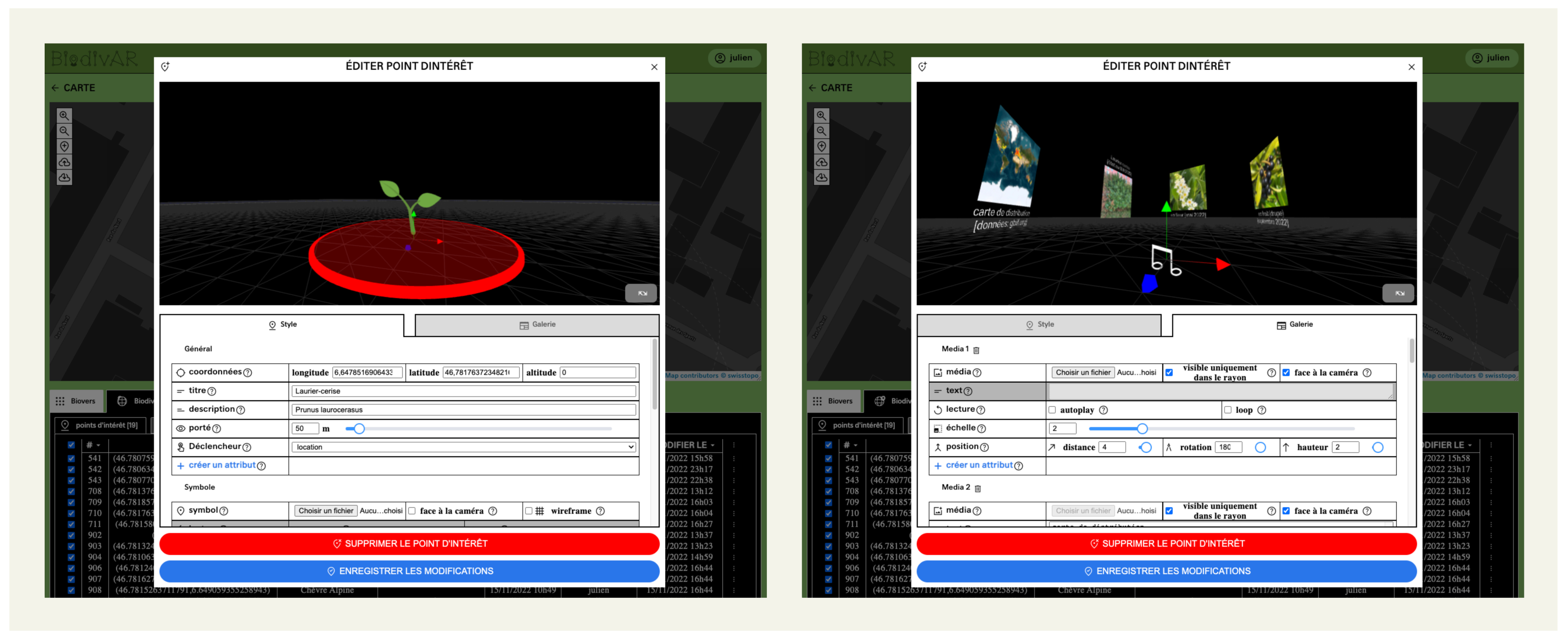
Task: Click the titre field containing Laurier-cerise
Action: coord(464,391)
